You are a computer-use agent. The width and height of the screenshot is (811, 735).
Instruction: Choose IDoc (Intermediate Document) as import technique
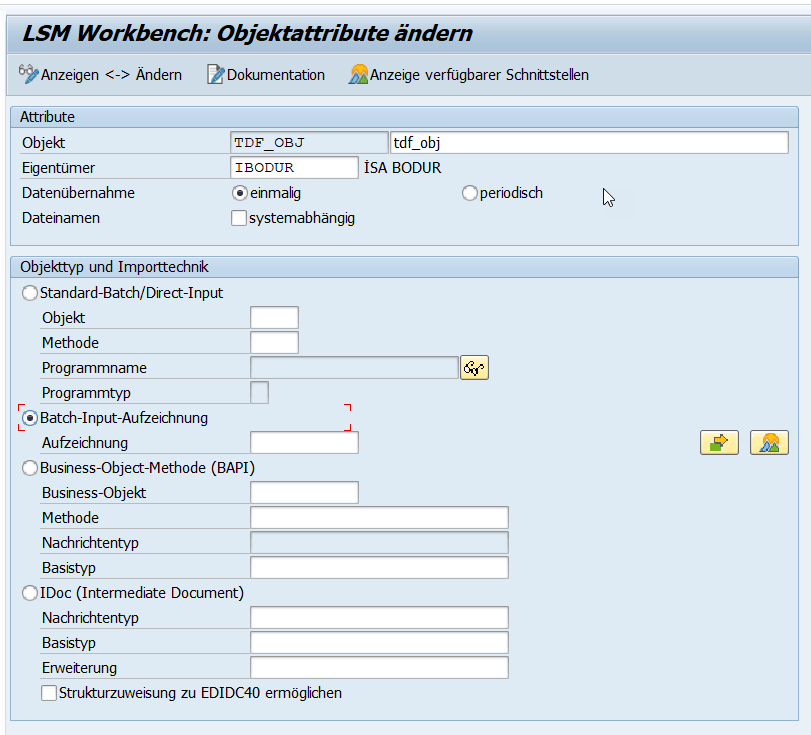point(29,592)
